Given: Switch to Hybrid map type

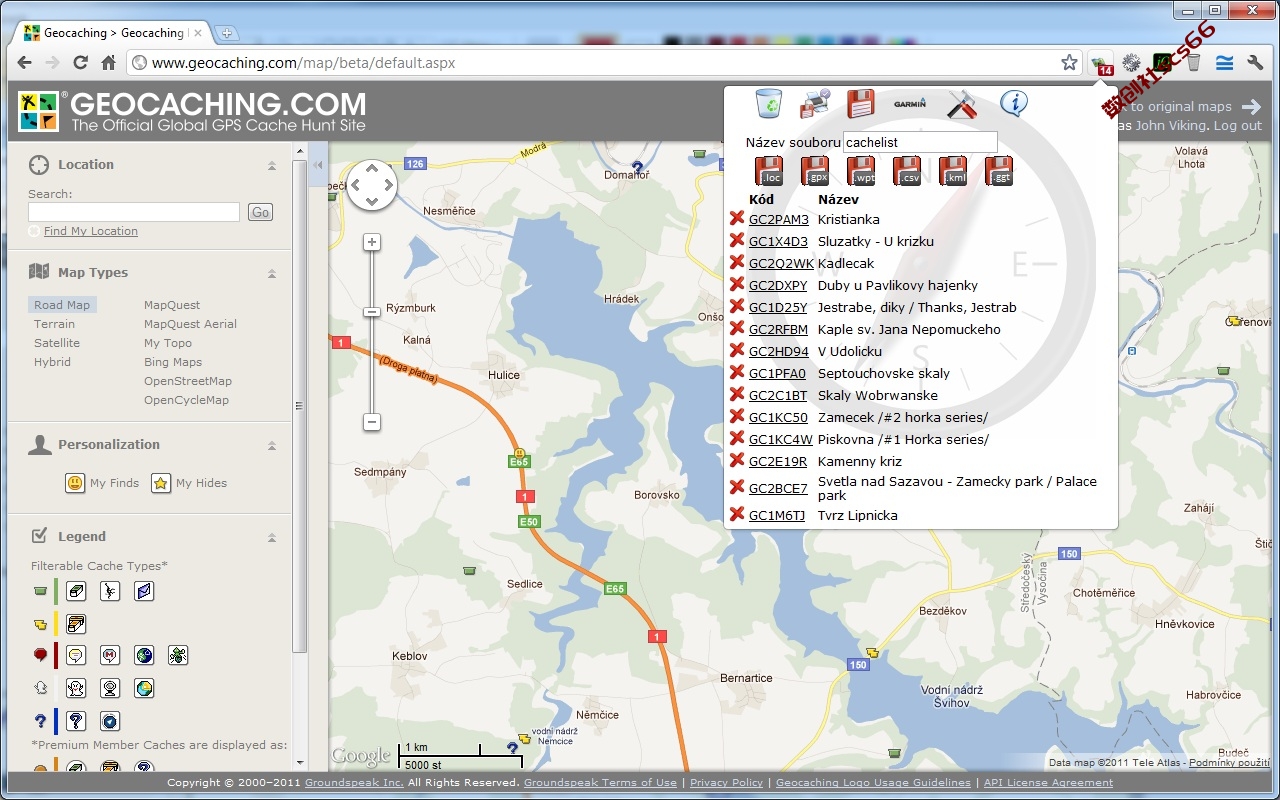Looking at the screenshot, I should click(x=52, y=362).
